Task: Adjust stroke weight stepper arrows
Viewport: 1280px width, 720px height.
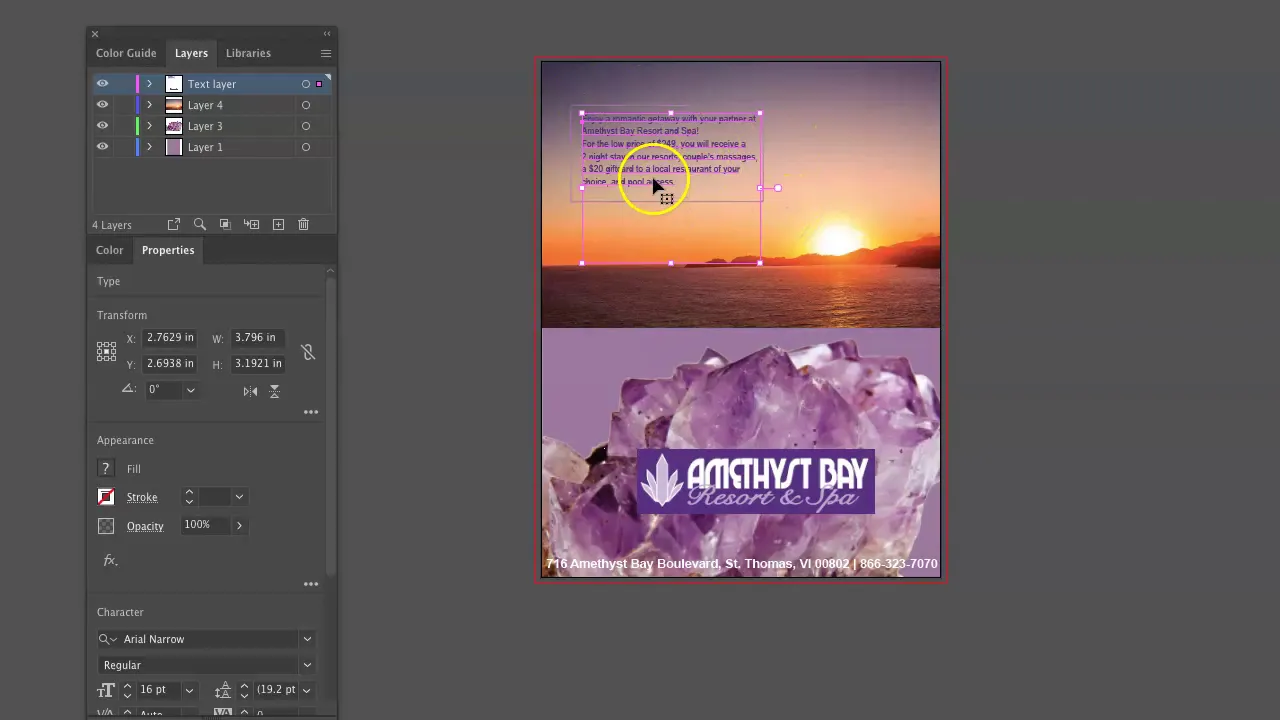Action: click(189, 497)
